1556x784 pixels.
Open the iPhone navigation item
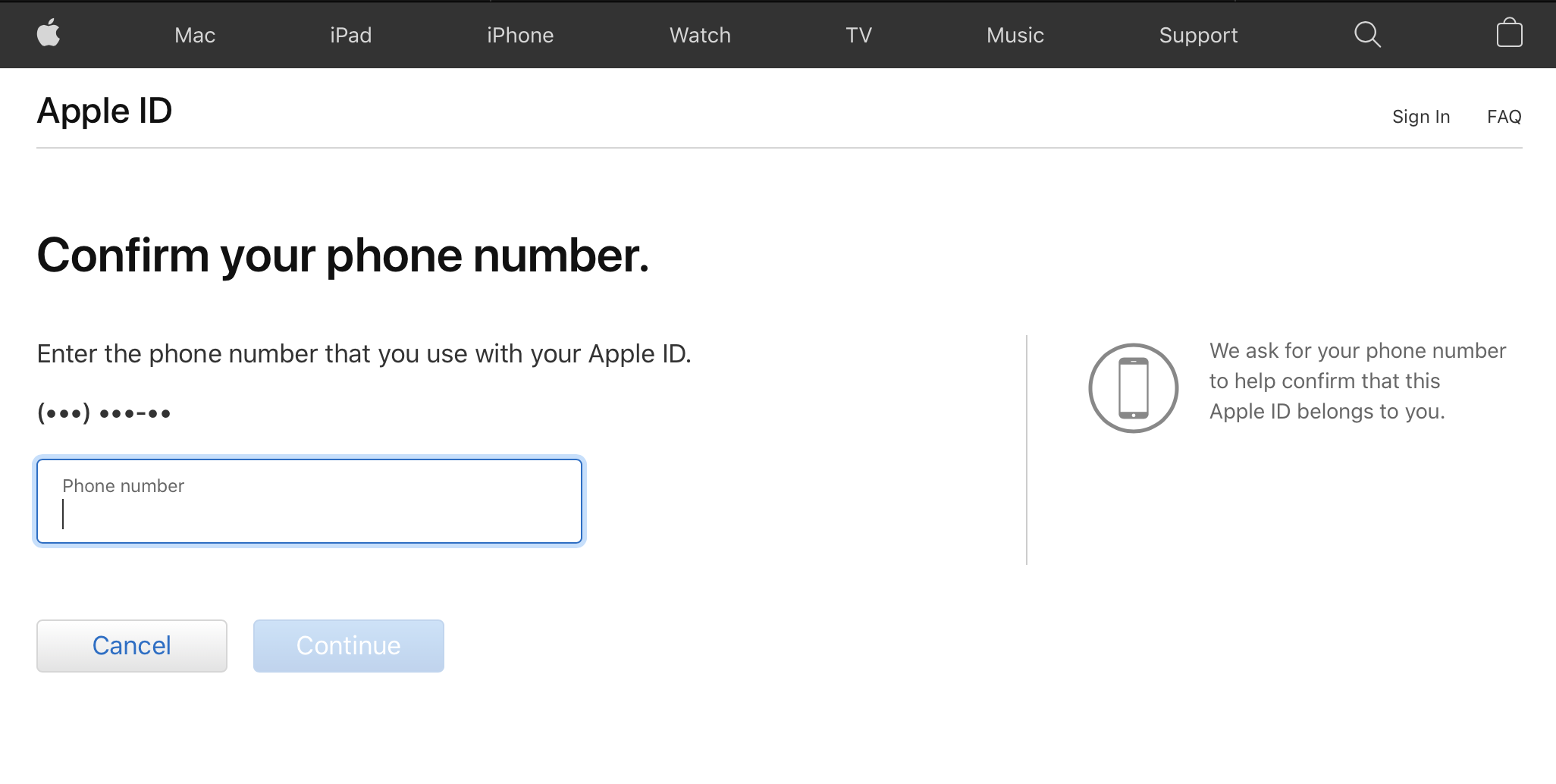pos(520,35)
